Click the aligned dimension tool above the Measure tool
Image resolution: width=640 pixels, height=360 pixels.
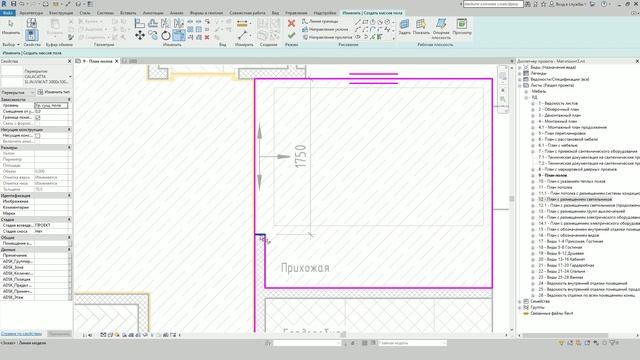[x=242, y=23]
